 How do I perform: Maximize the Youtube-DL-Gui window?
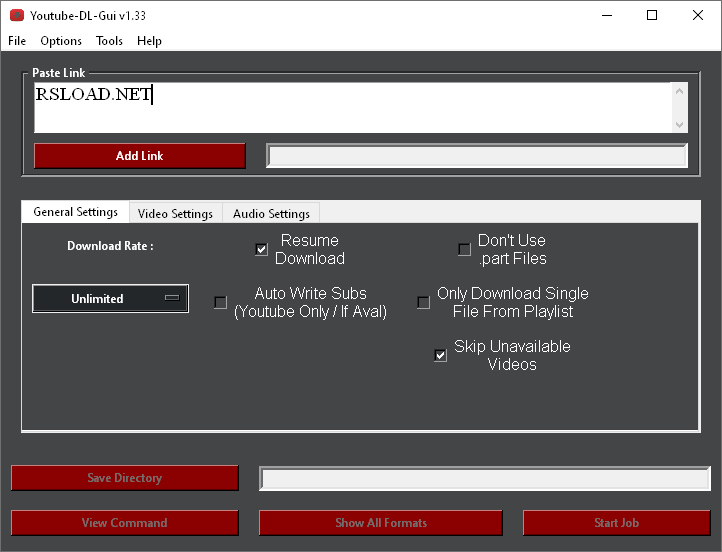click(x=652, y=15)
